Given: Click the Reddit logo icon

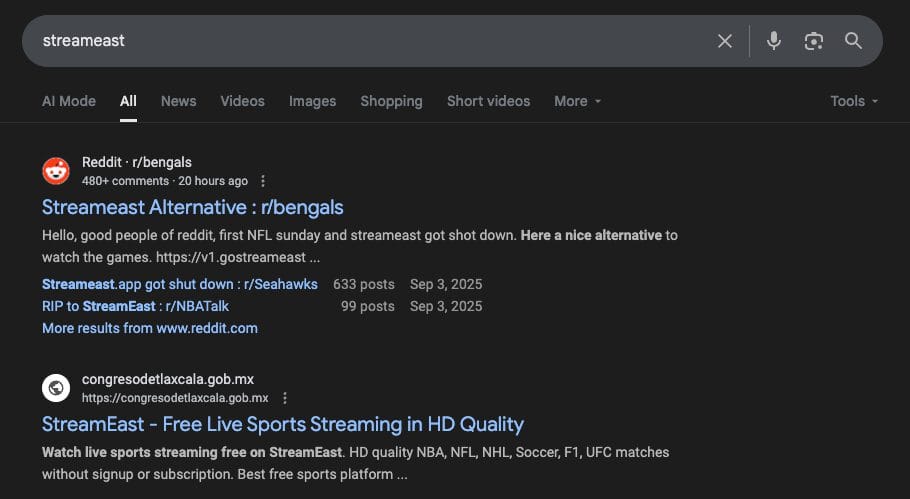Looking at the screenshot, I should click(x=56, y=171).
